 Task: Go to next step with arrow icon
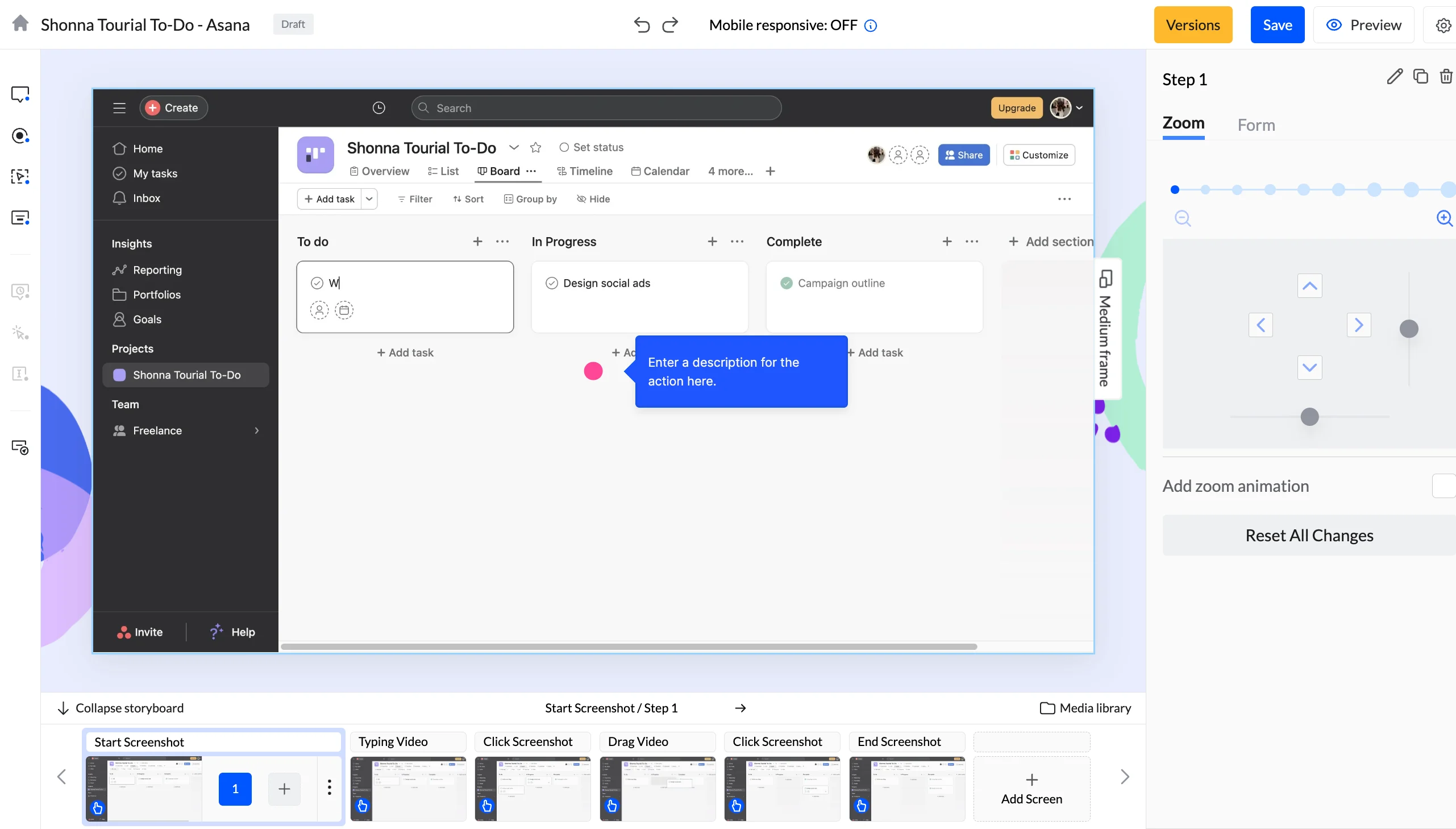740,708
